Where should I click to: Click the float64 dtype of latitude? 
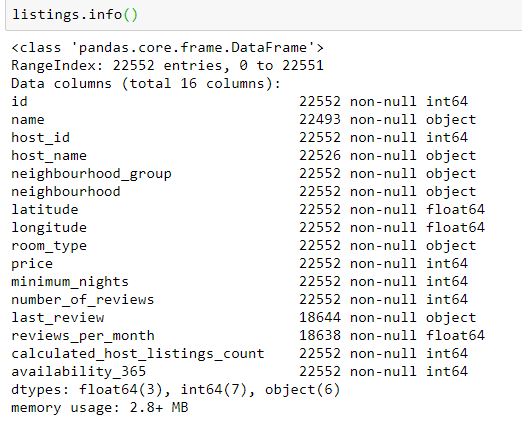(455, 210)
